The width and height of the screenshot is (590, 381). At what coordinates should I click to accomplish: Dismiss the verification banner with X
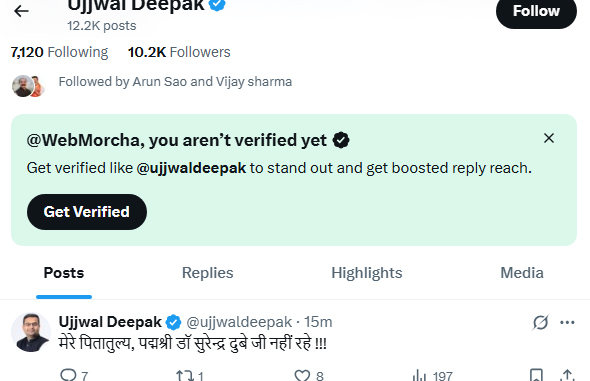point(549,138)
